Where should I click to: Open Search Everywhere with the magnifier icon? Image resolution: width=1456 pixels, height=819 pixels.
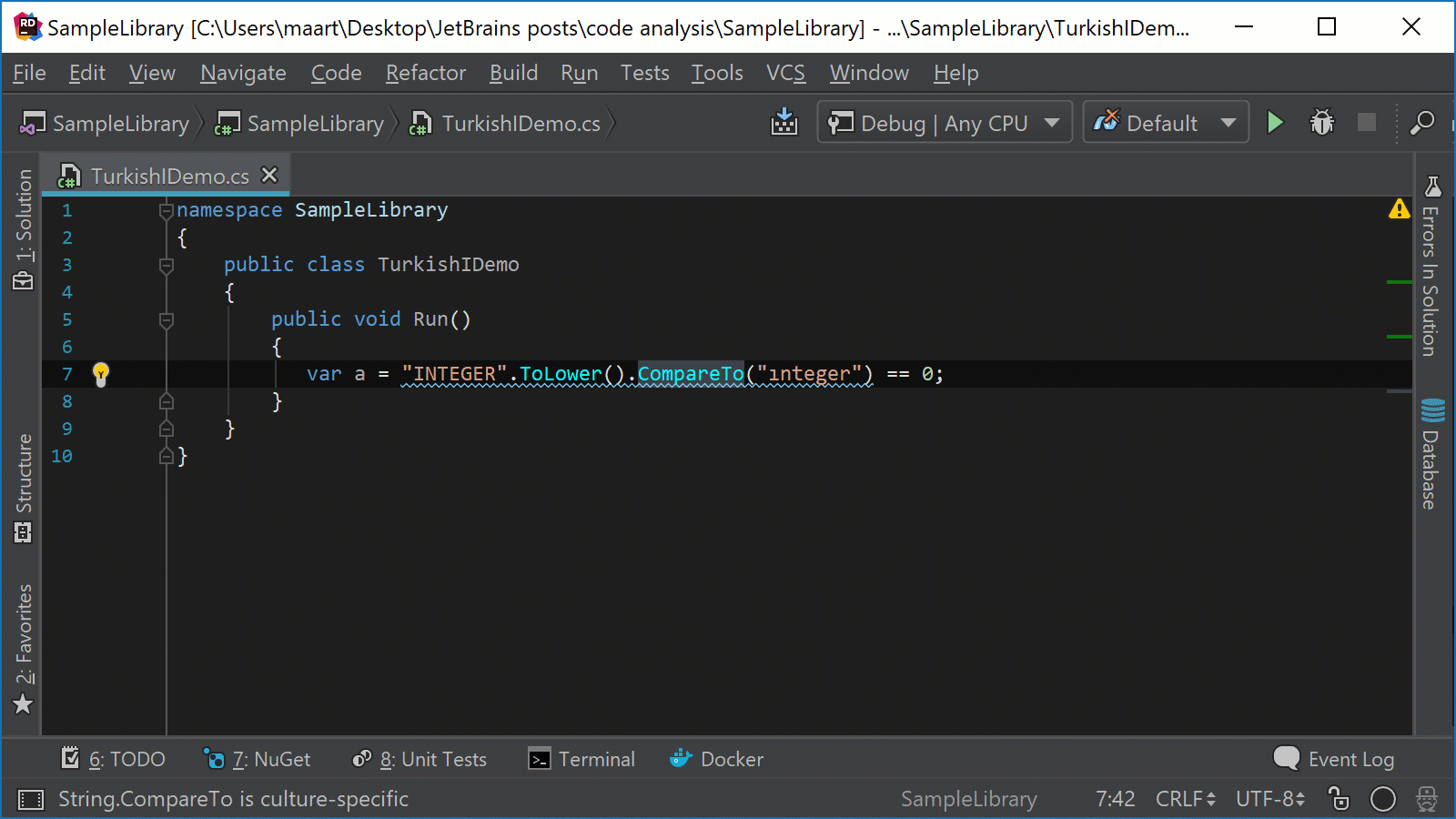[1422, 122]
